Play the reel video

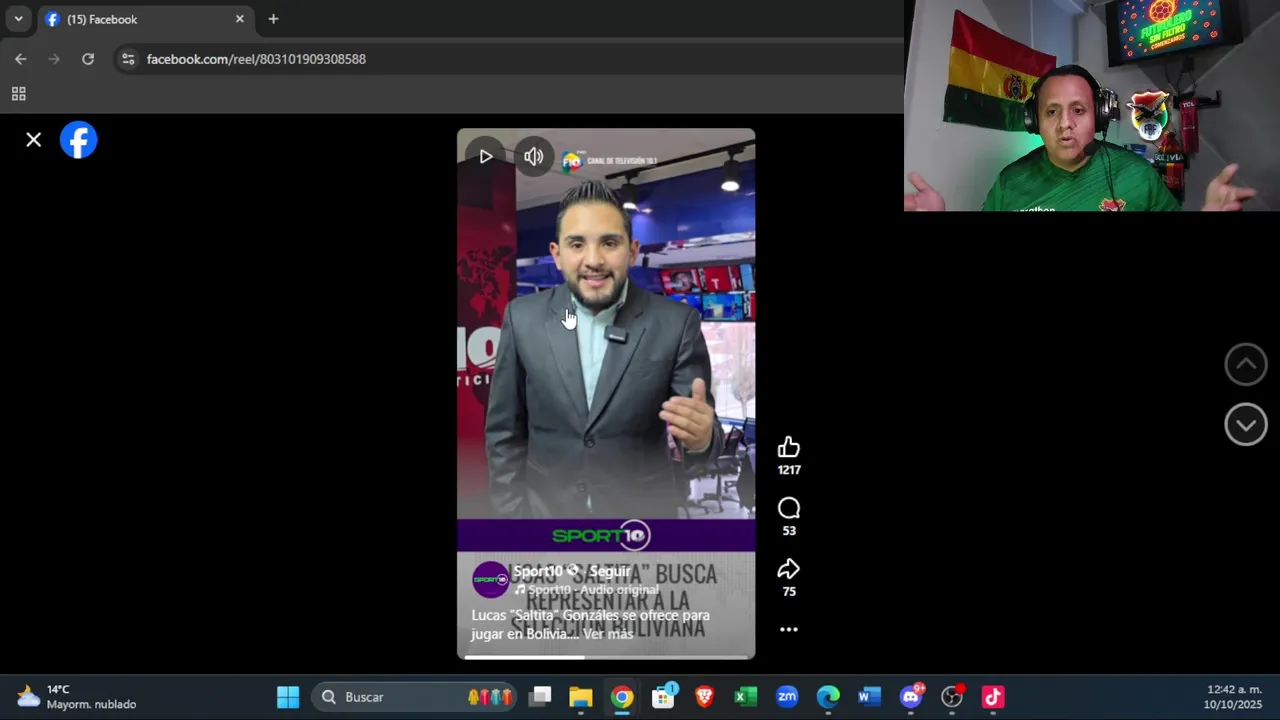click(486, 156)
